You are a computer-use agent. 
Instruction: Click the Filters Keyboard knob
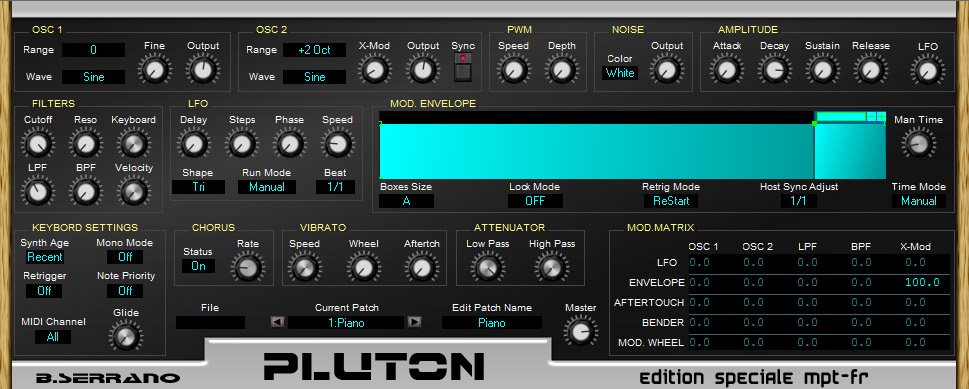(x=133, y=143)
